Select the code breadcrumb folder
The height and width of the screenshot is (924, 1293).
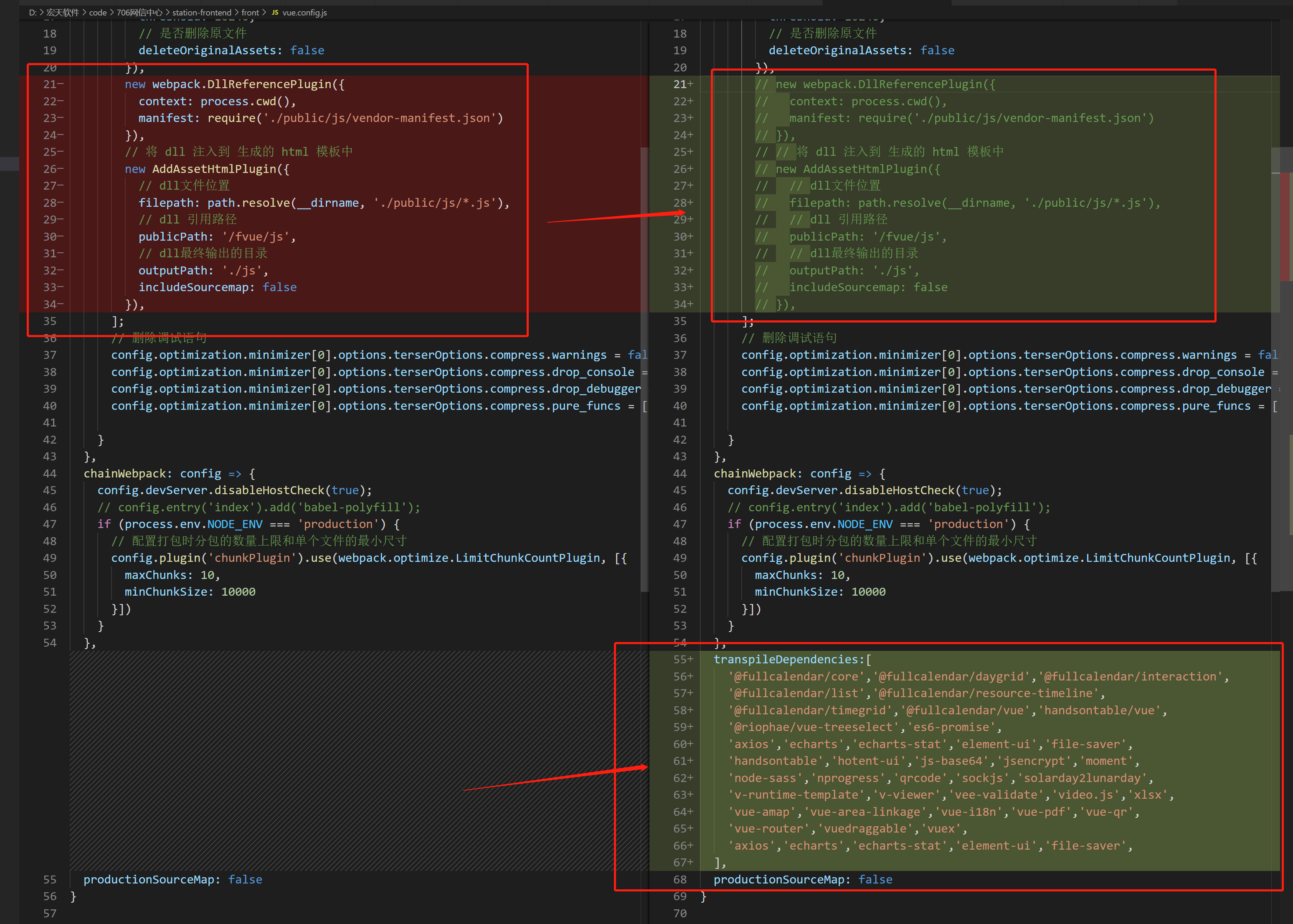tap(98, 13)
